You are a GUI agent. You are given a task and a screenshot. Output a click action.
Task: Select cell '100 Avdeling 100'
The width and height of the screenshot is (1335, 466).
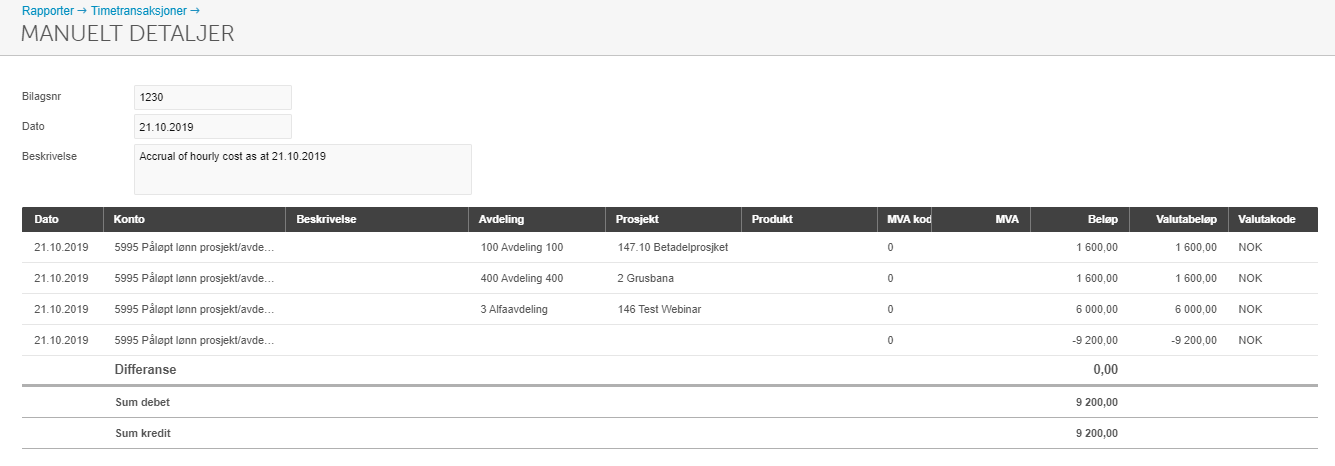522,247
